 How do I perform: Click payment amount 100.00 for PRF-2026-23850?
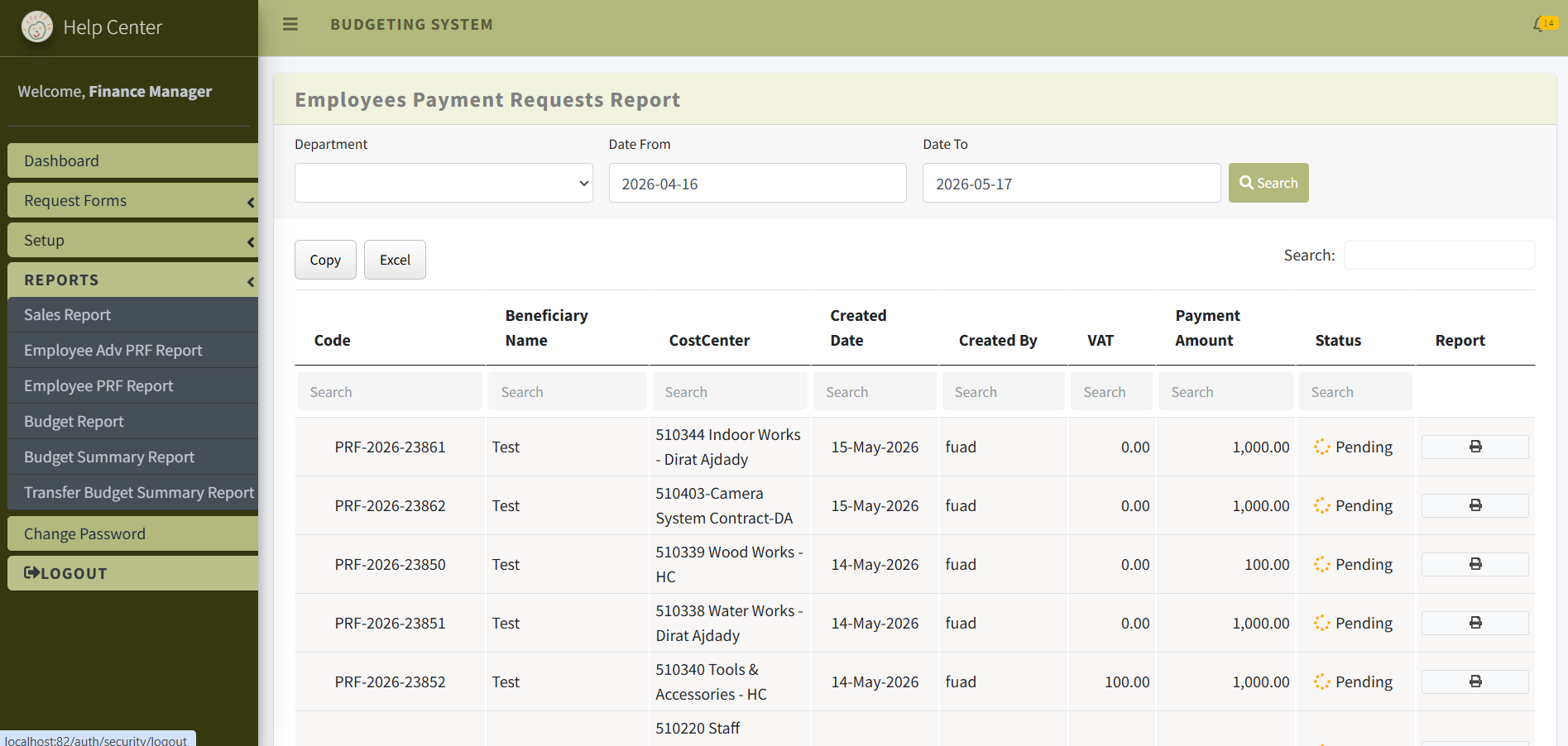click(1267, 564)
